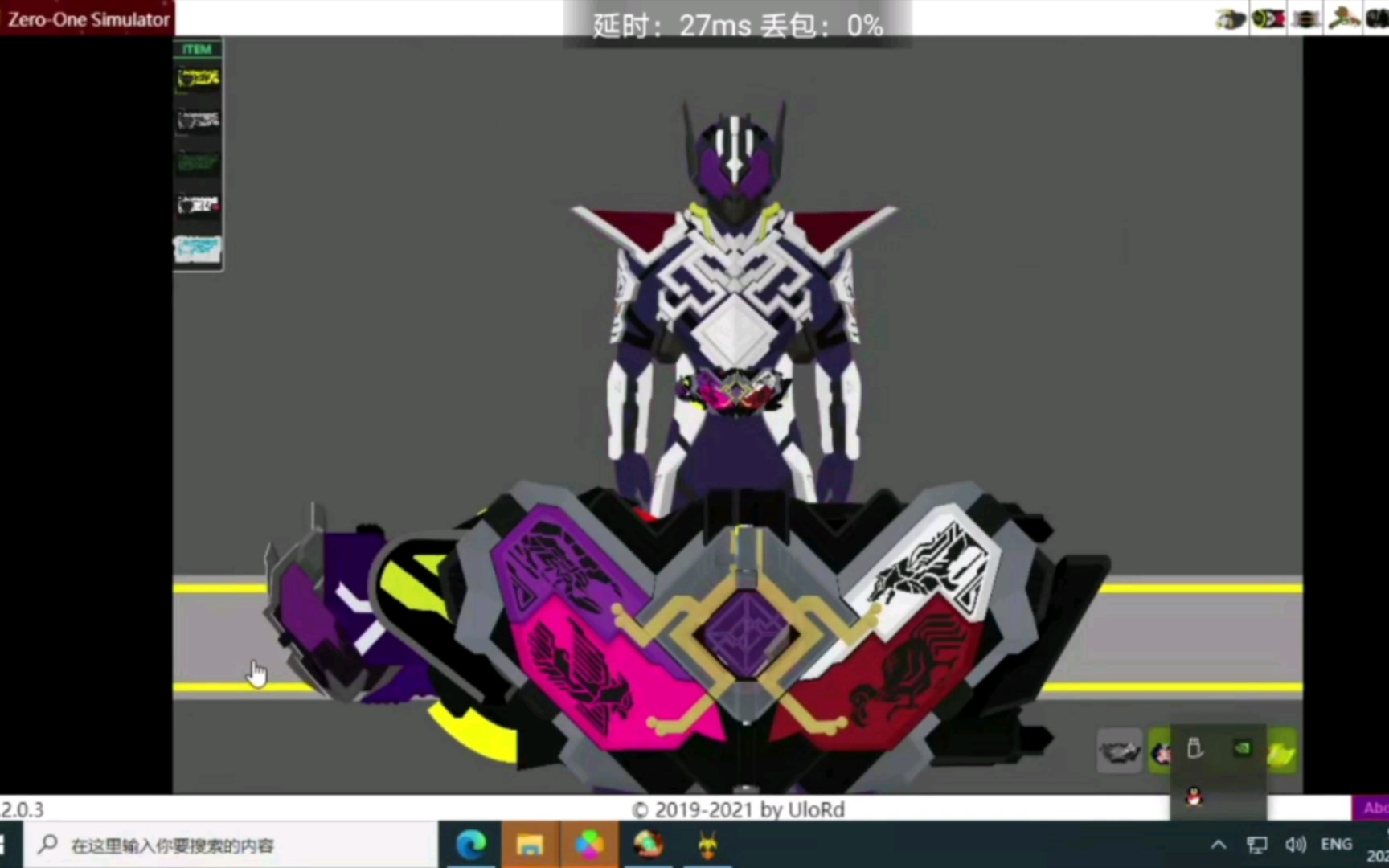
Task: Switch the ENG input language indicator
Action: click(1336, 845)
